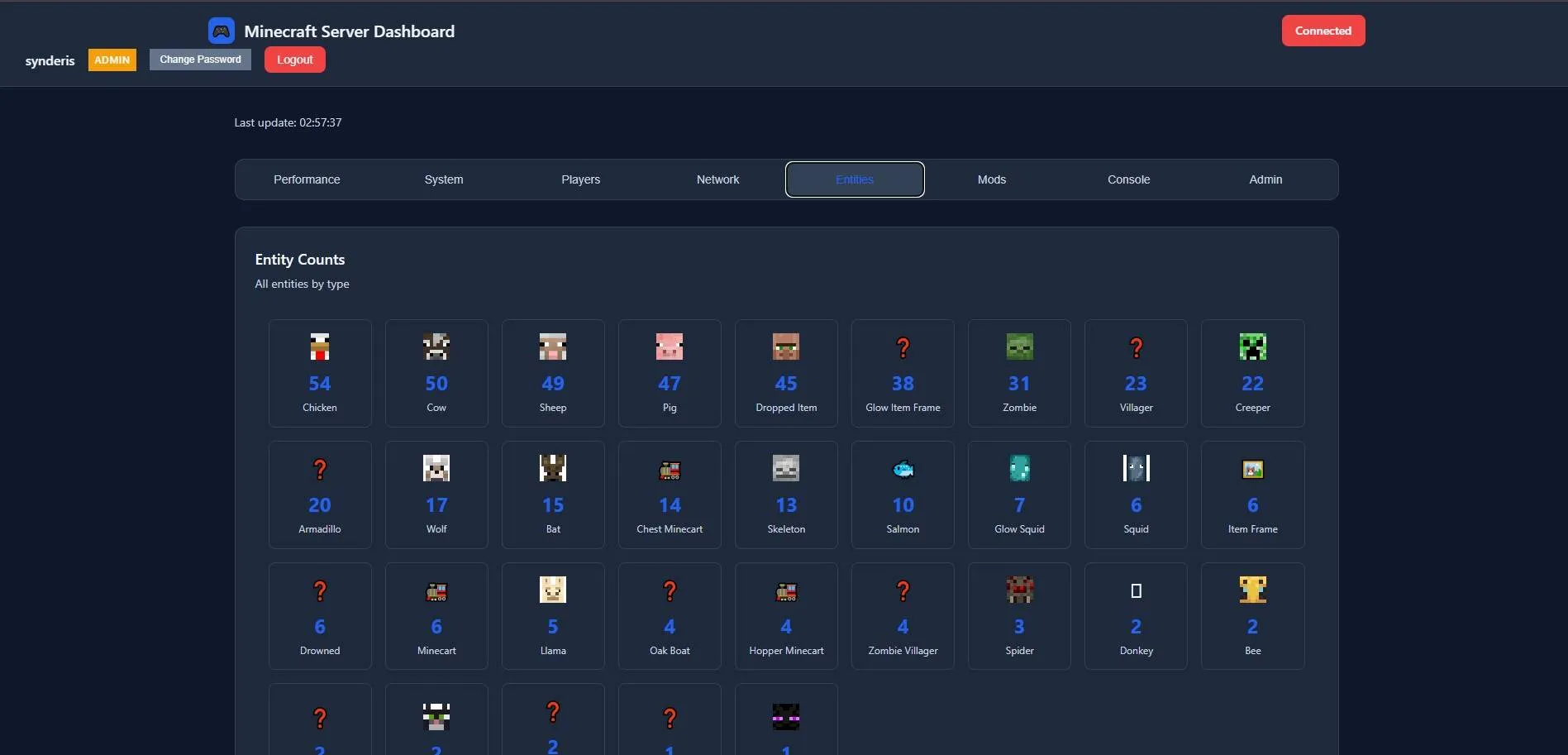
Task: Log out with the Logout button
Action: pos(295,60)
